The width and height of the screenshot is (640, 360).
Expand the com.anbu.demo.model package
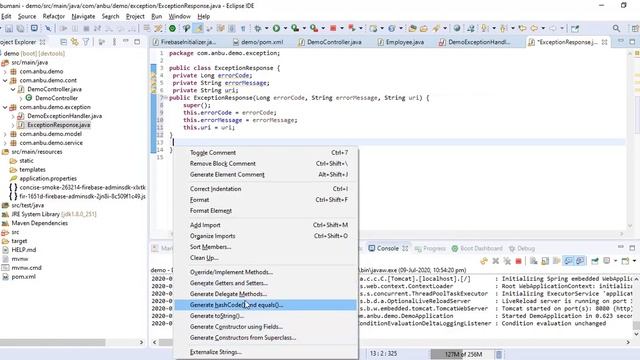(x=5, y=134)
